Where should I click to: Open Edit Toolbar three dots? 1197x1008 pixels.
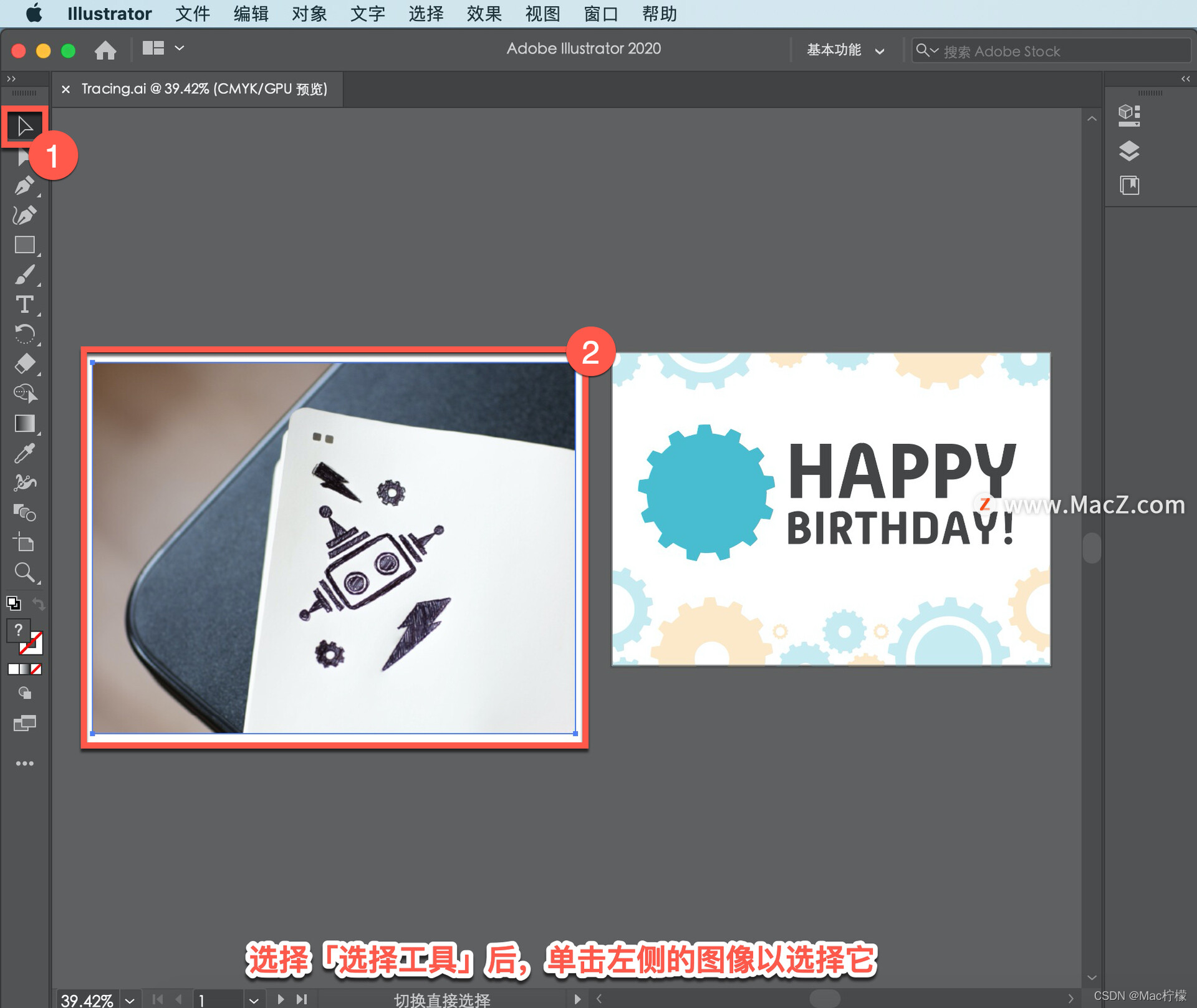(24, 764)
